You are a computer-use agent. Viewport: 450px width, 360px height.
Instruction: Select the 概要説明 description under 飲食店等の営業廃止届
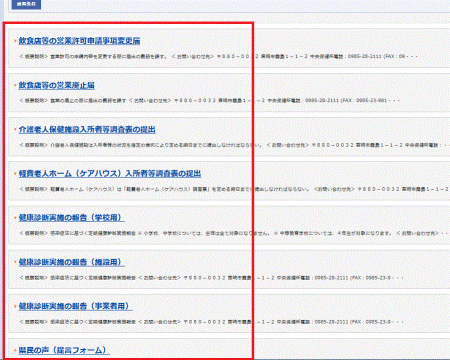coord(209,100)
